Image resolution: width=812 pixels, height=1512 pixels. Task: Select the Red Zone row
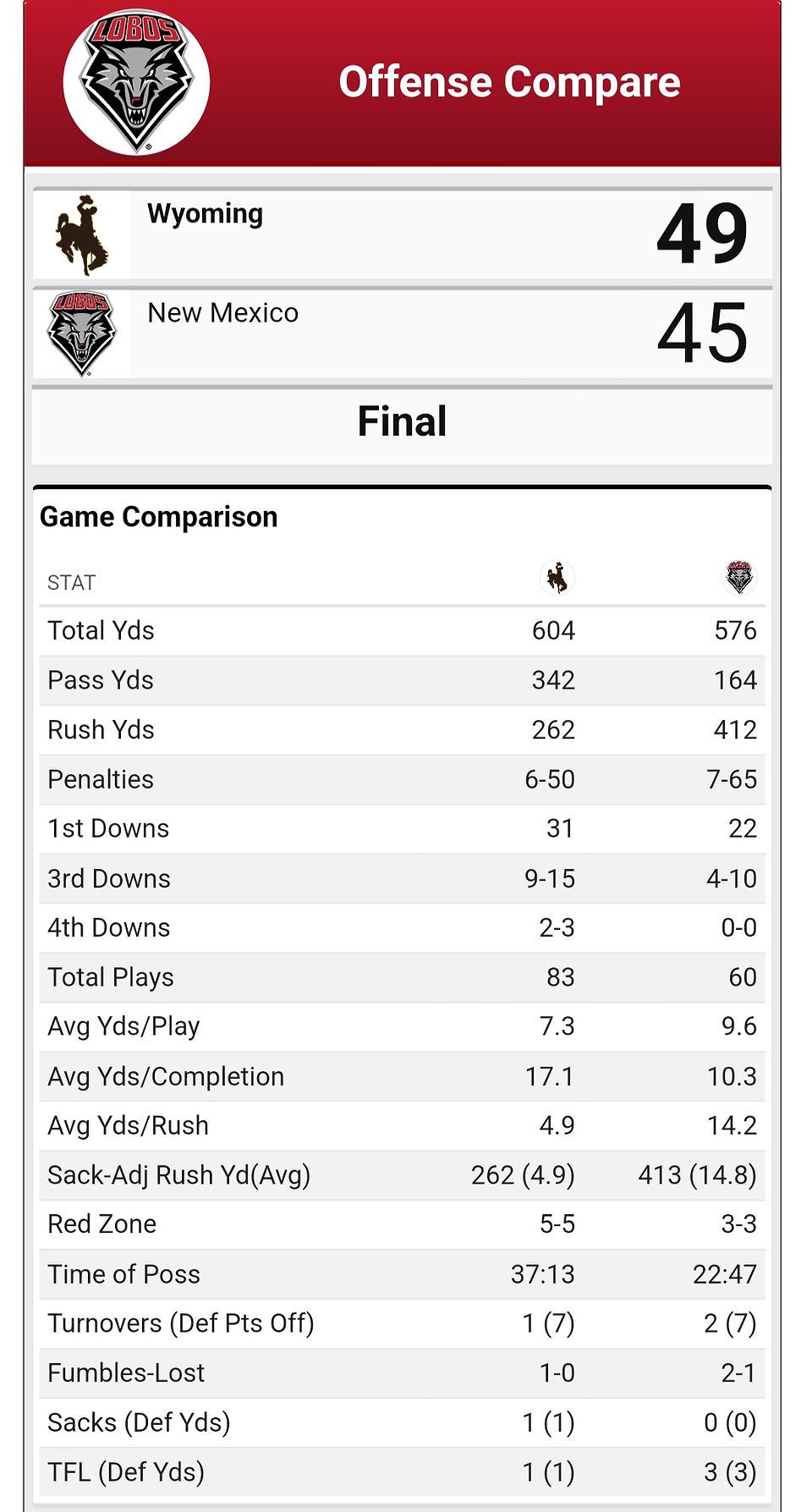tap(402, 1224)
